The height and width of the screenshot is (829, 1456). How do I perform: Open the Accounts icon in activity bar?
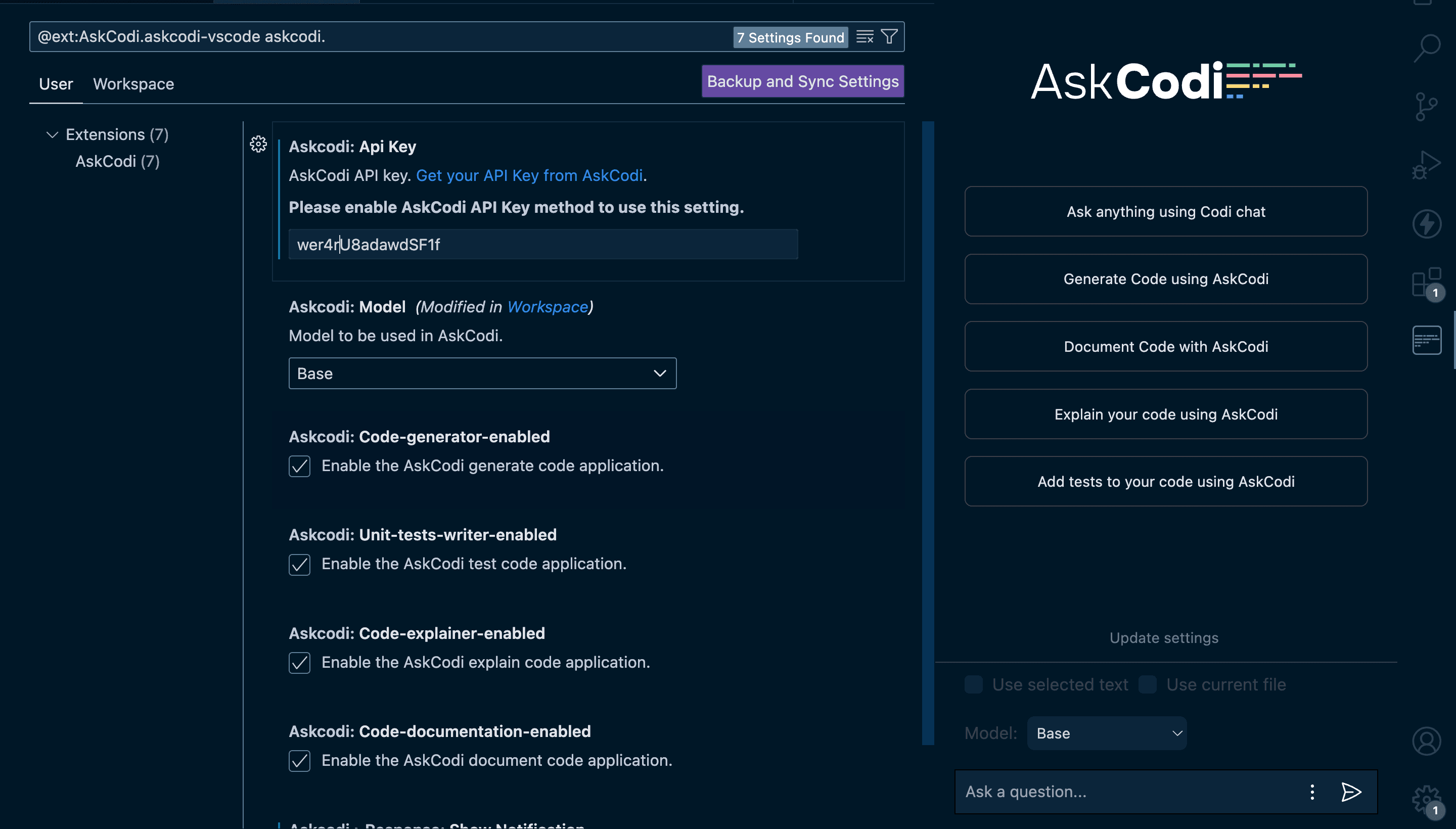coord(1426,742)
